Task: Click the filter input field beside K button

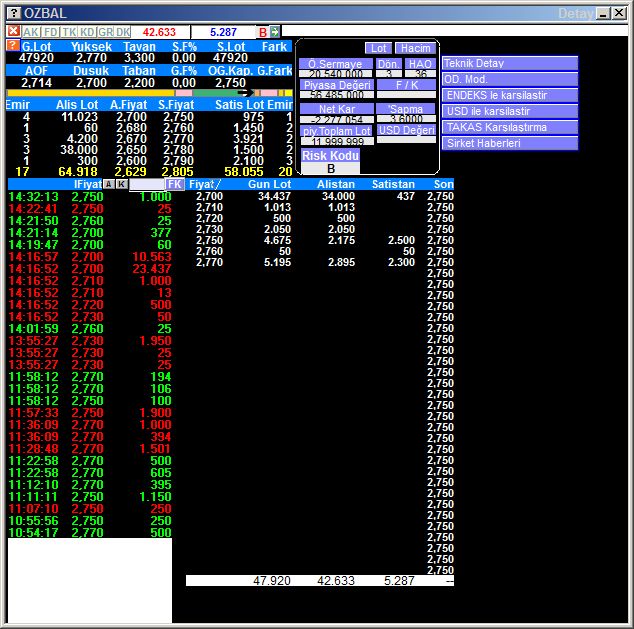Action: point(146,185)
